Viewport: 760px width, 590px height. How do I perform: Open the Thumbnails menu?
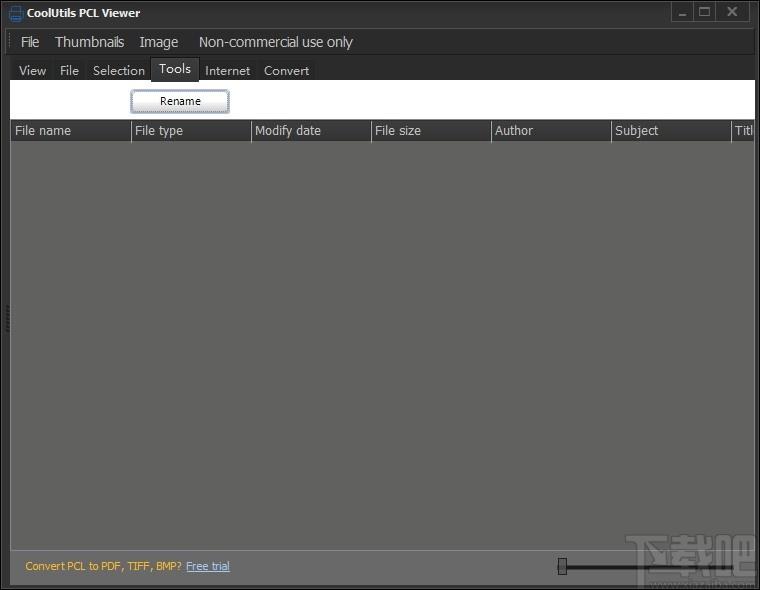coord(89,42)
